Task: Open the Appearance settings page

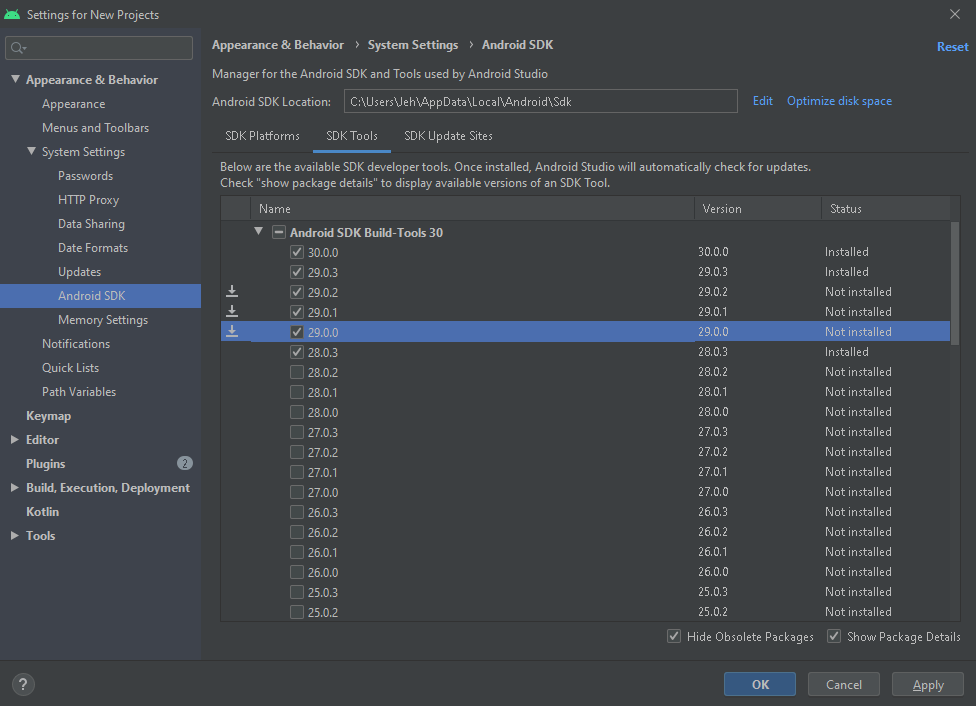Action: click(73, 104)
